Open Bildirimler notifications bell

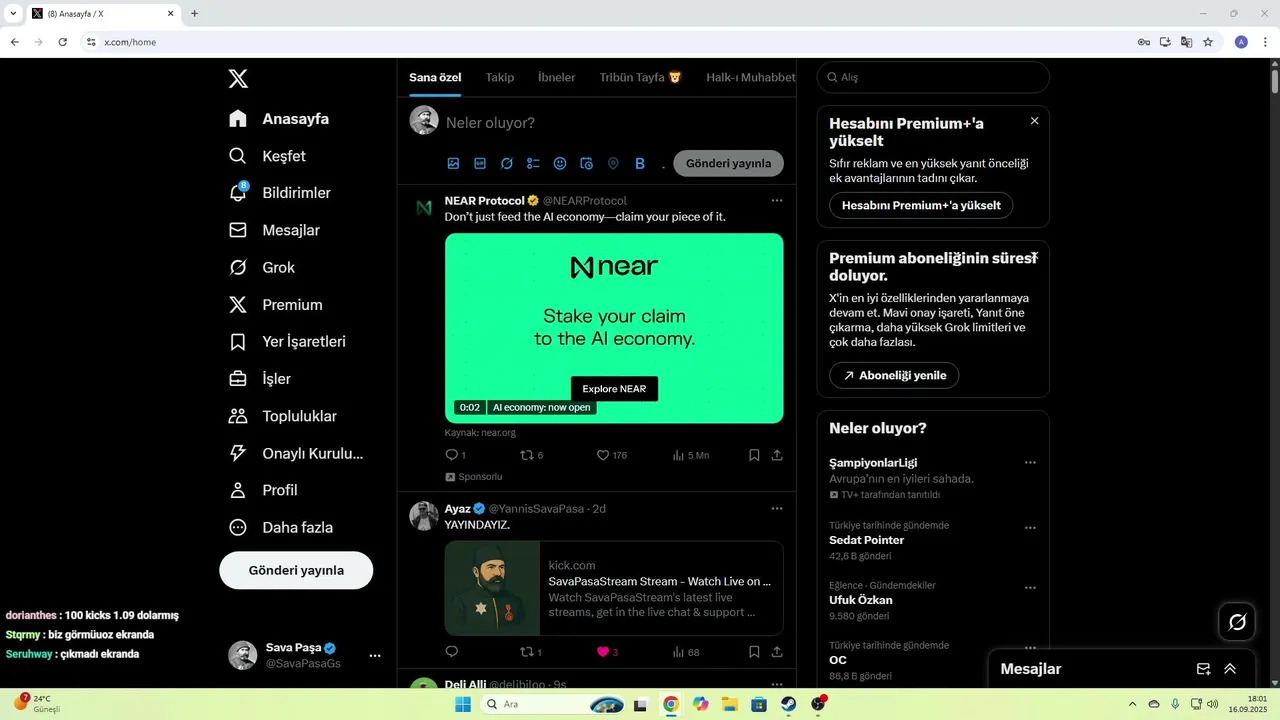238,192
